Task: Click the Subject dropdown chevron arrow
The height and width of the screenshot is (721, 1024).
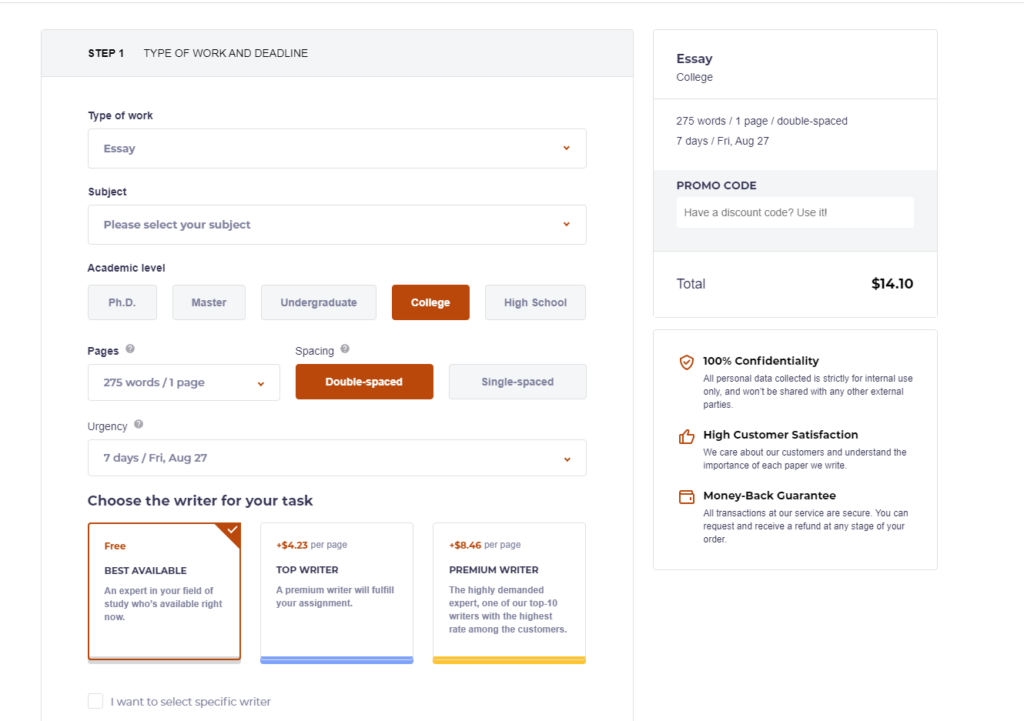Action: click(566, 225)
